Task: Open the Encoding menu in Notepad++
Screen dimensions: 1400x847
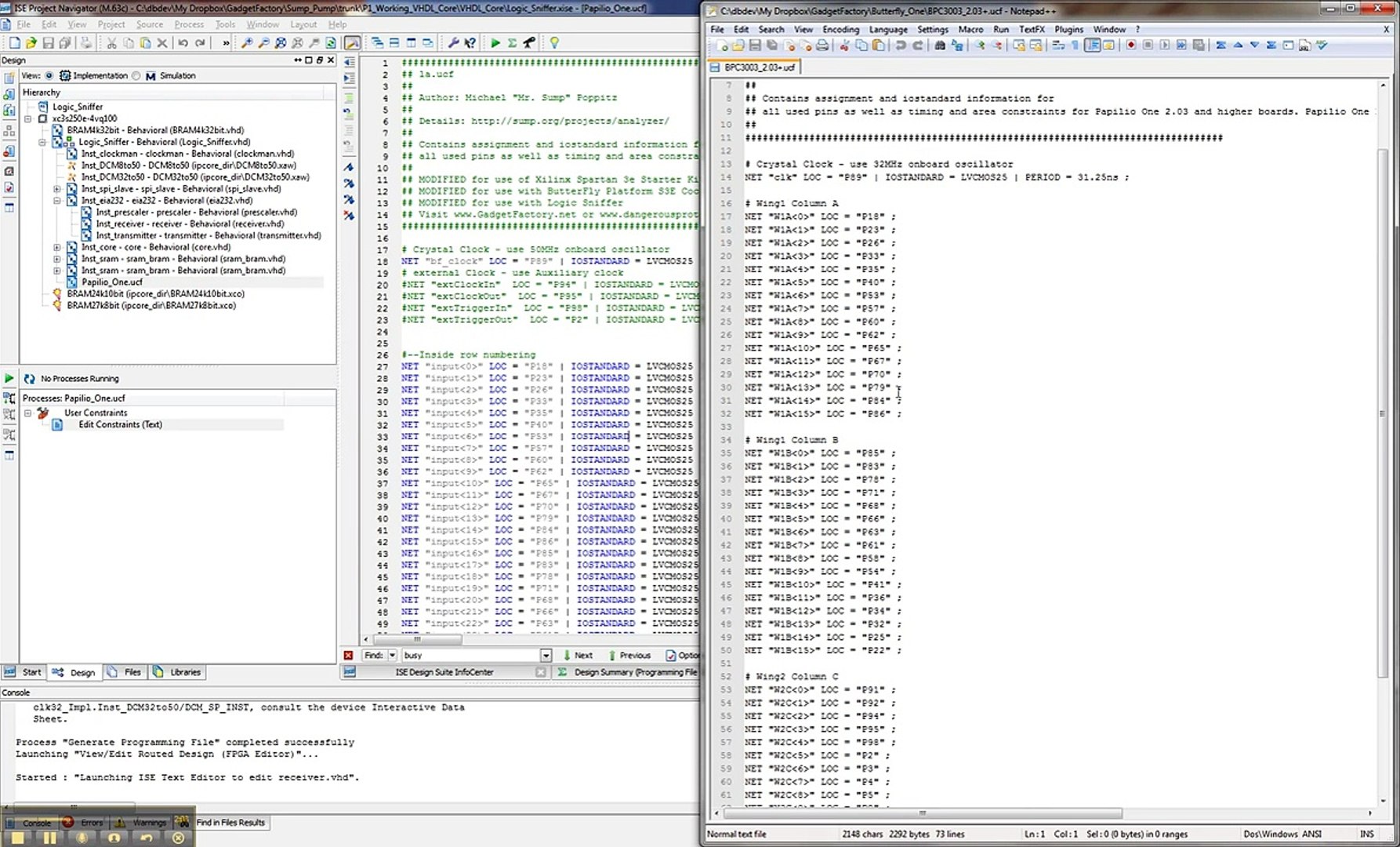Action: pos(840,29)
